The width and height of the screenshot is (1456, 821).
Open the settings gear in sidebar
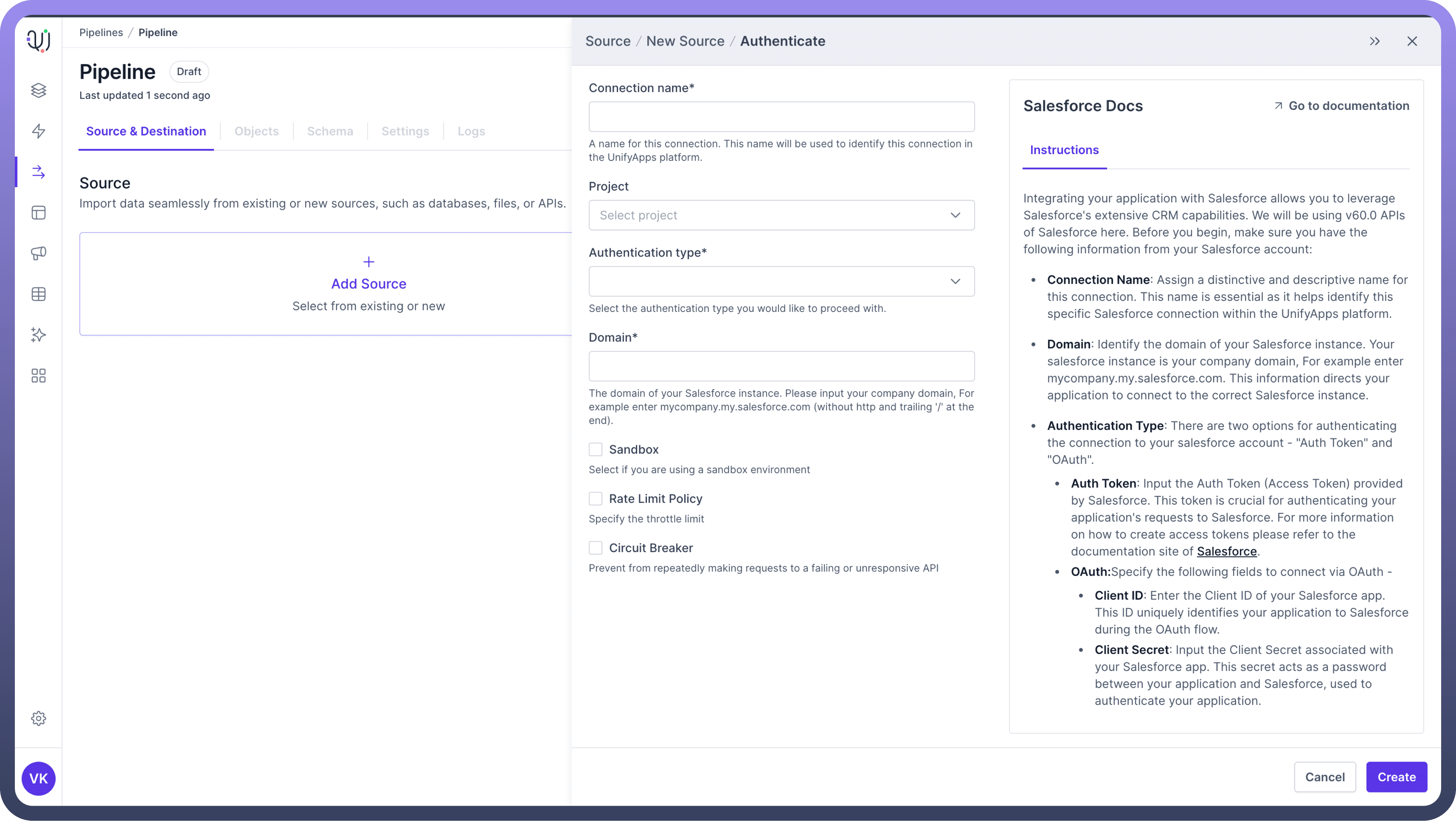(38, 718)
